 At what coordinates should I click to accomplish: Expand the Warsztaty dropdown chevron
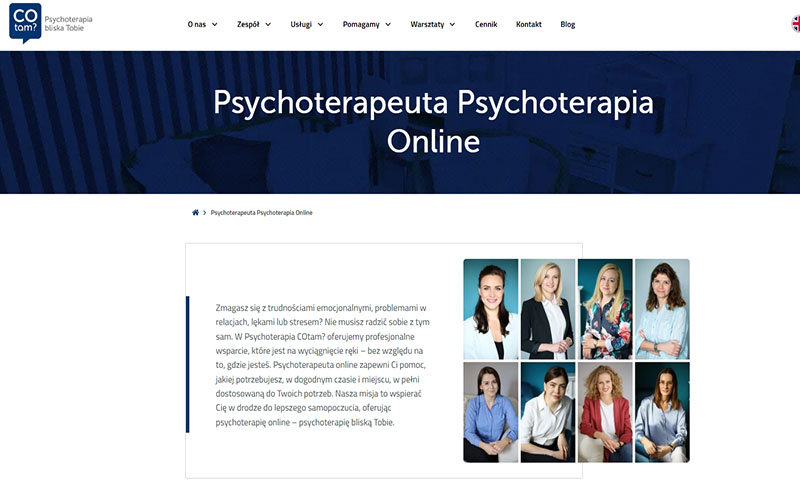[452, 24]
